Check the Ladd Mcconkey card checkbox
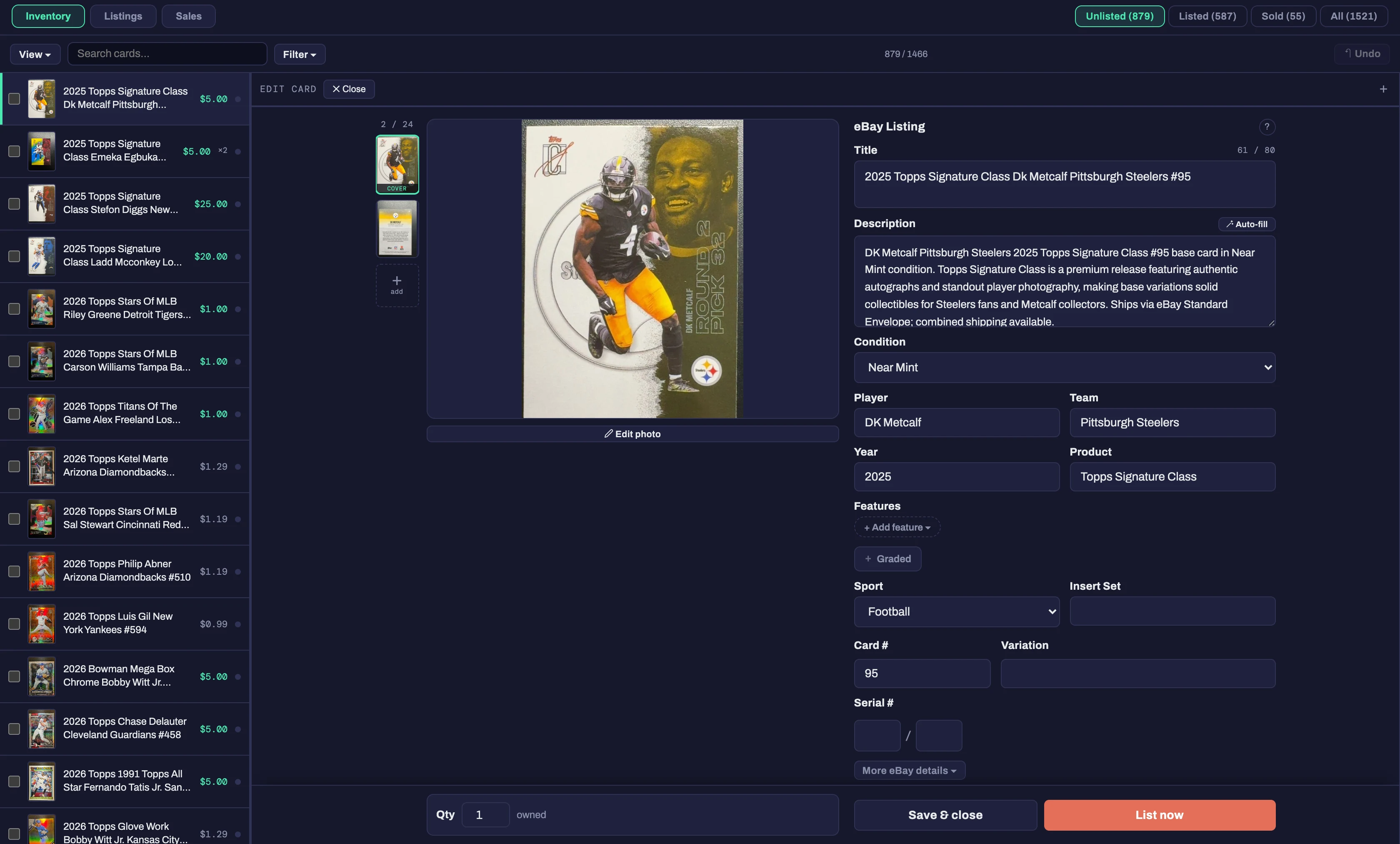The height and width of the screenshot is (844, 1400). pos(14,256)
